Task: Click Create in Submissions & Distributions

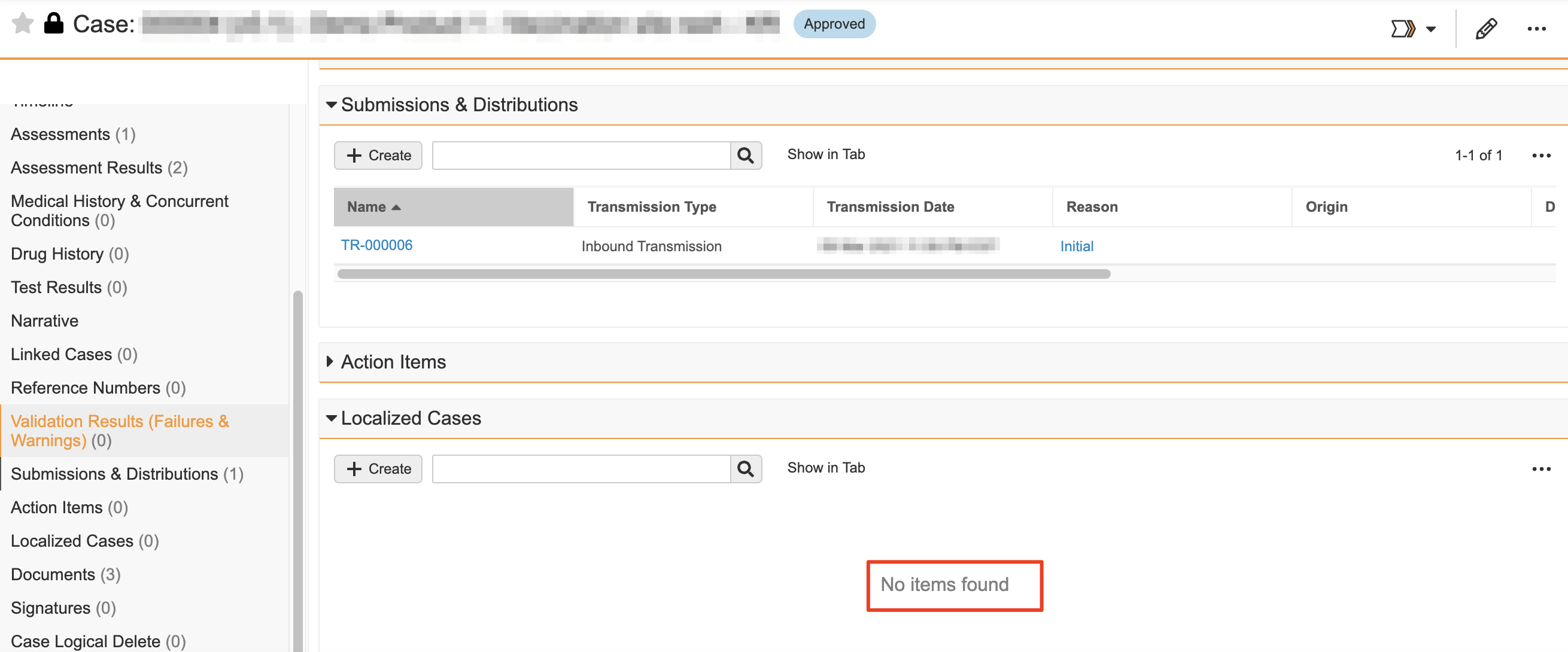Action: (378, 156)
